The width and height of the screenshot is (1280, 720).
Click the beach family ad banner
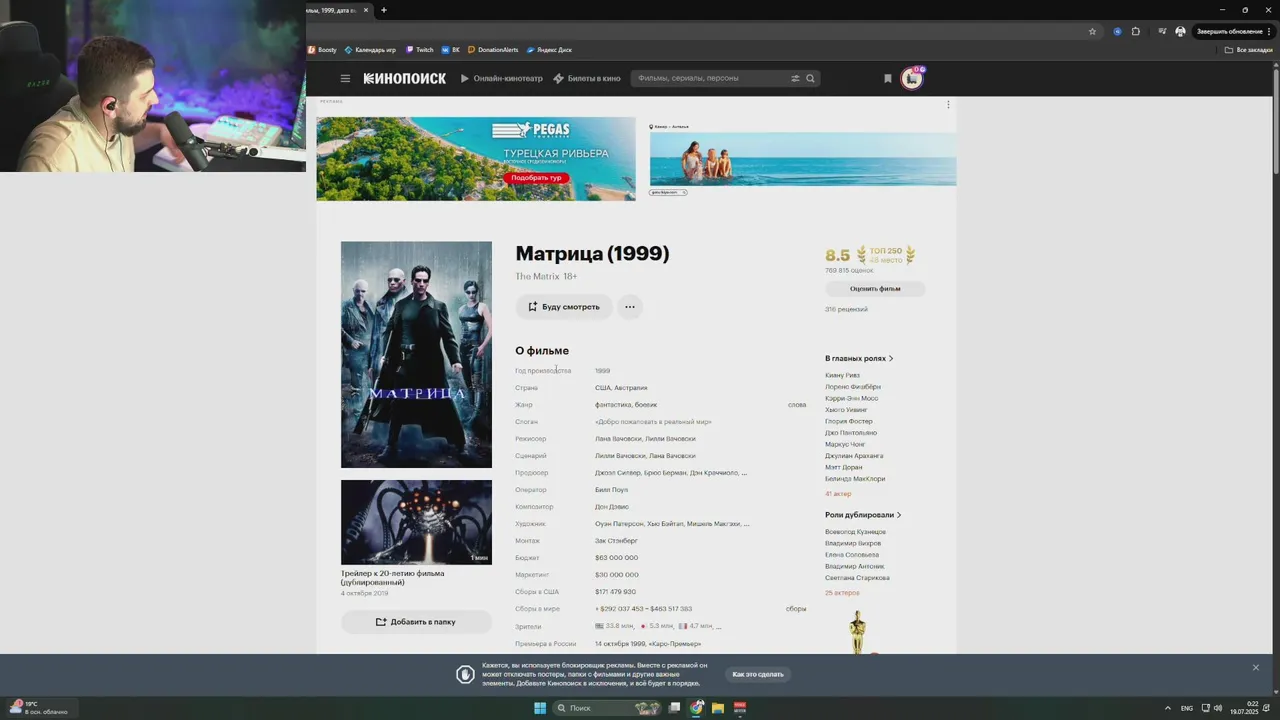coord(803,158)
